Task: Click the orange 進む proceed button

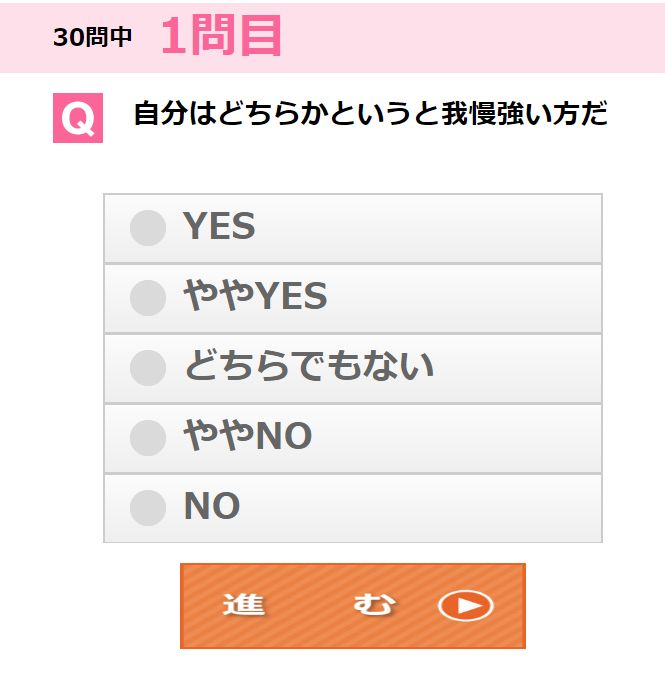Action: click(x=353, y=606)
